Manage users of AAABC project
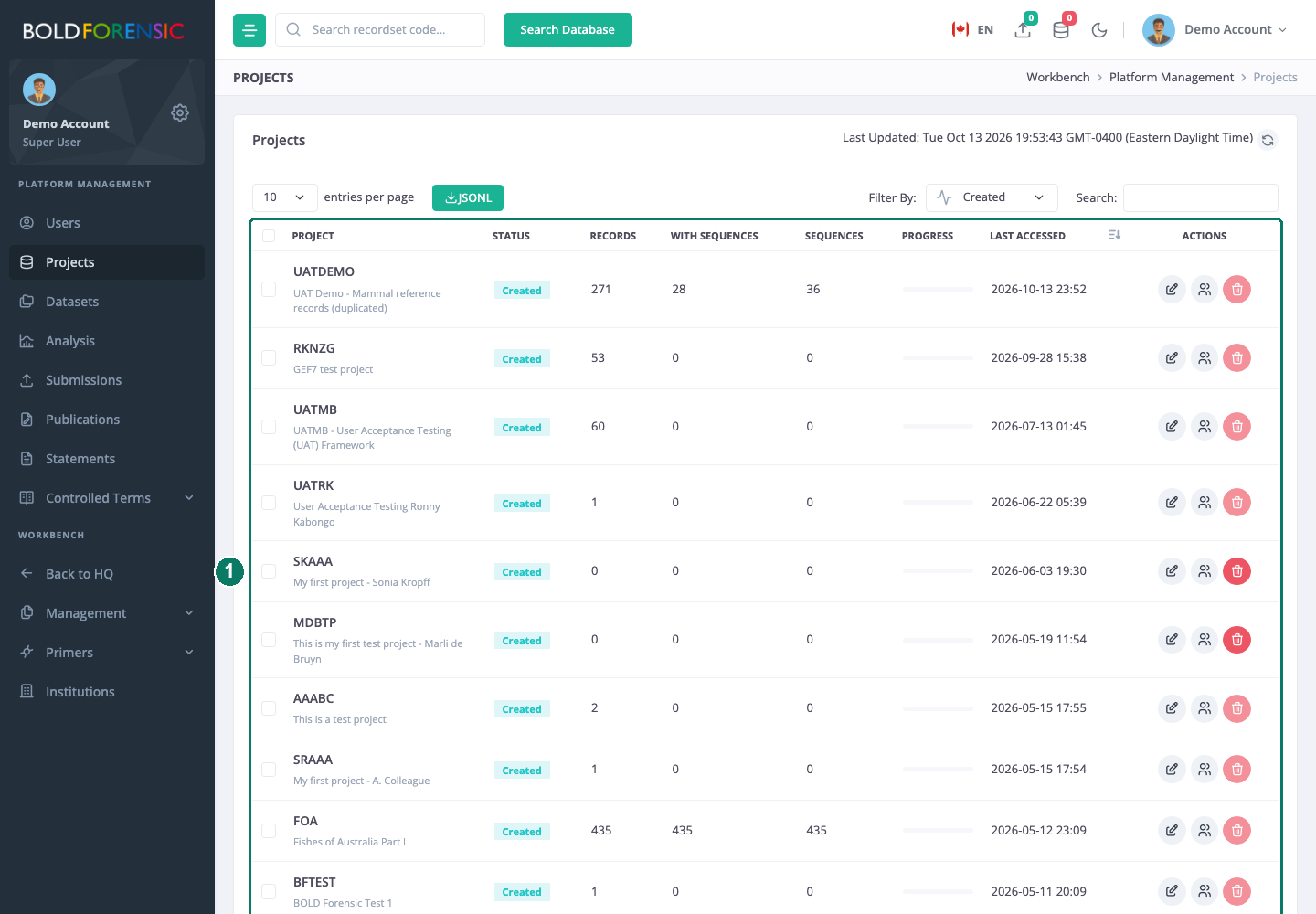1316x914 pixels. [x=1205, y=708]
